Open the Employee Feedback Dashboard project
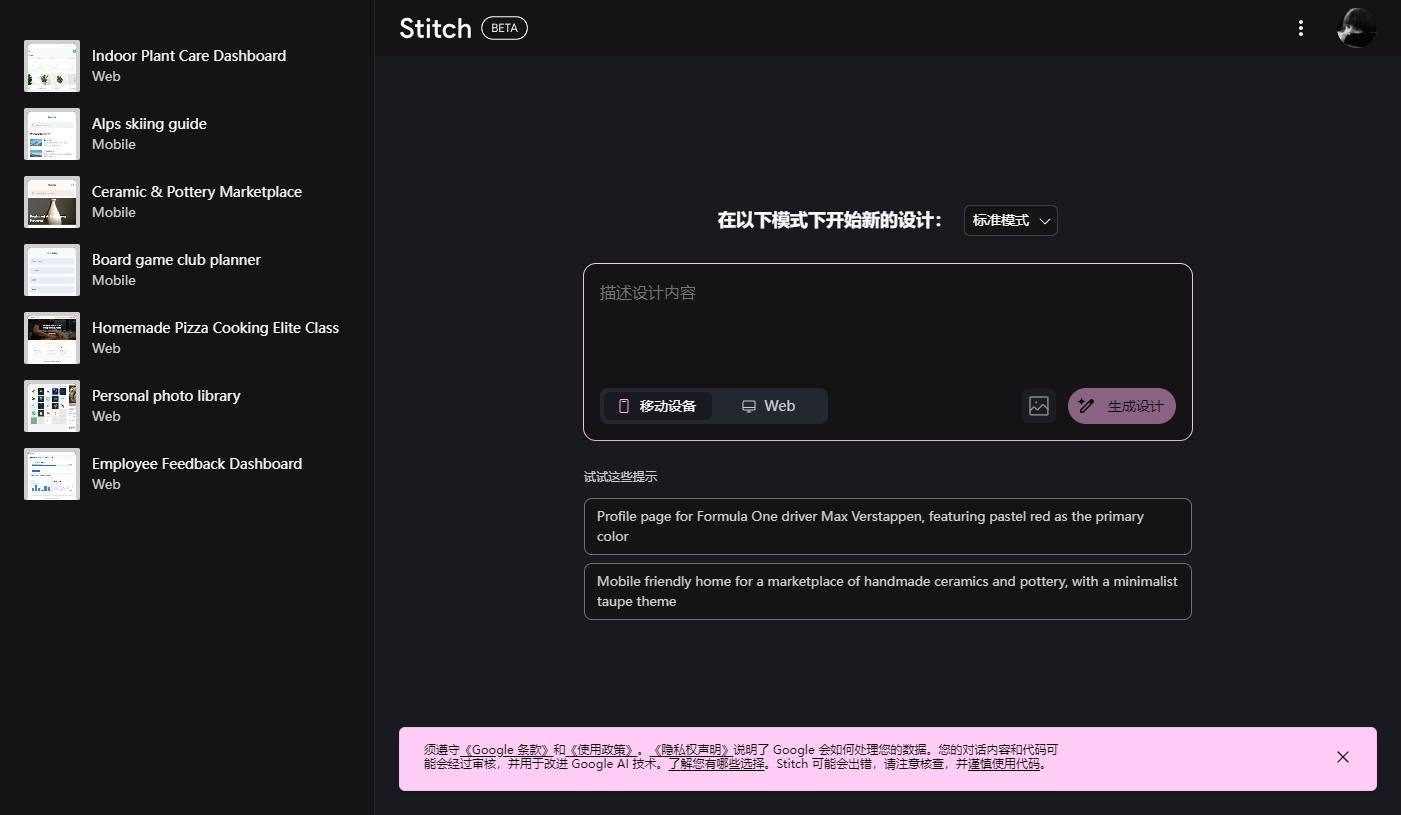Screen dimensions: 1401x815 coord(187,474)
